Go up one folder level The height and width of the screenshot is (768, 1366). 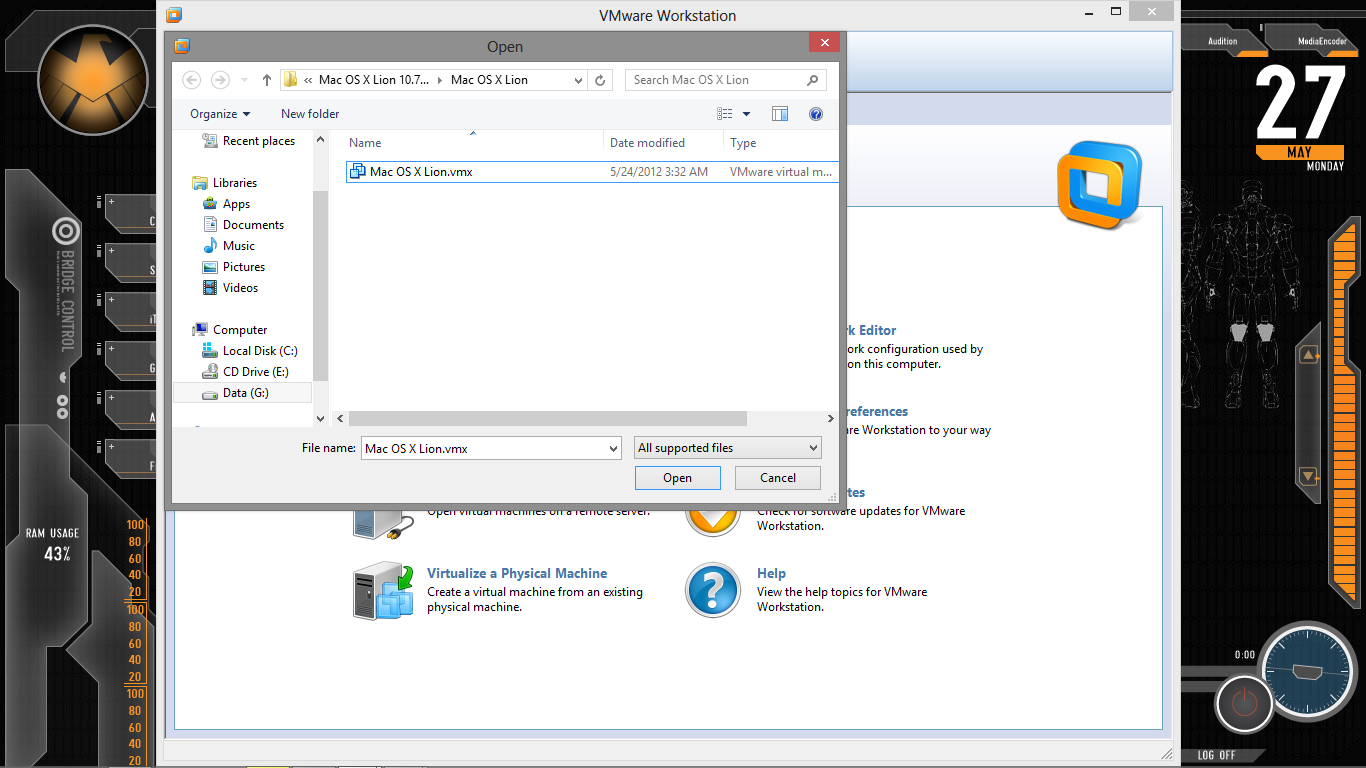[x=267, y=80]
